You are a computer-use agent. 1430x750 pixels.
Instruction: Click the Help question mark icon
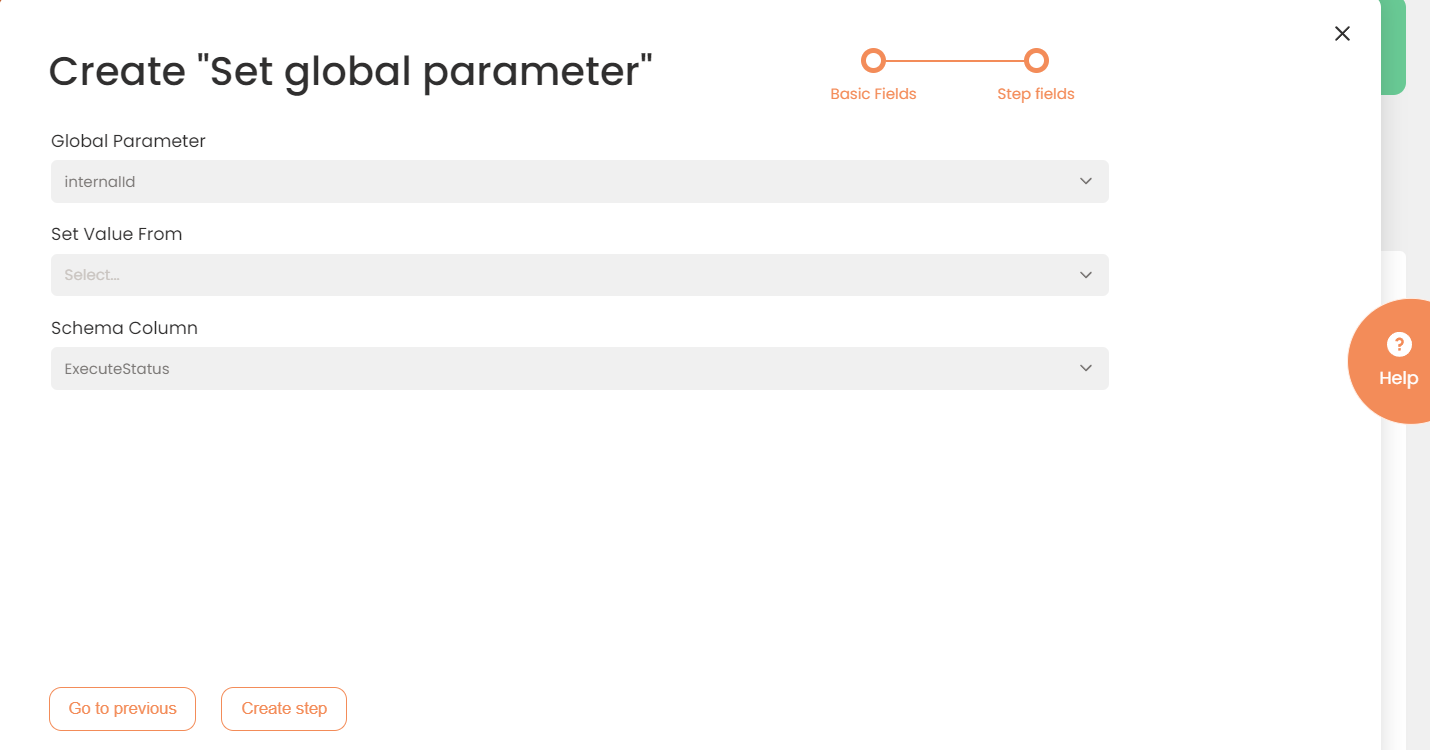[x=1398, y=345]
